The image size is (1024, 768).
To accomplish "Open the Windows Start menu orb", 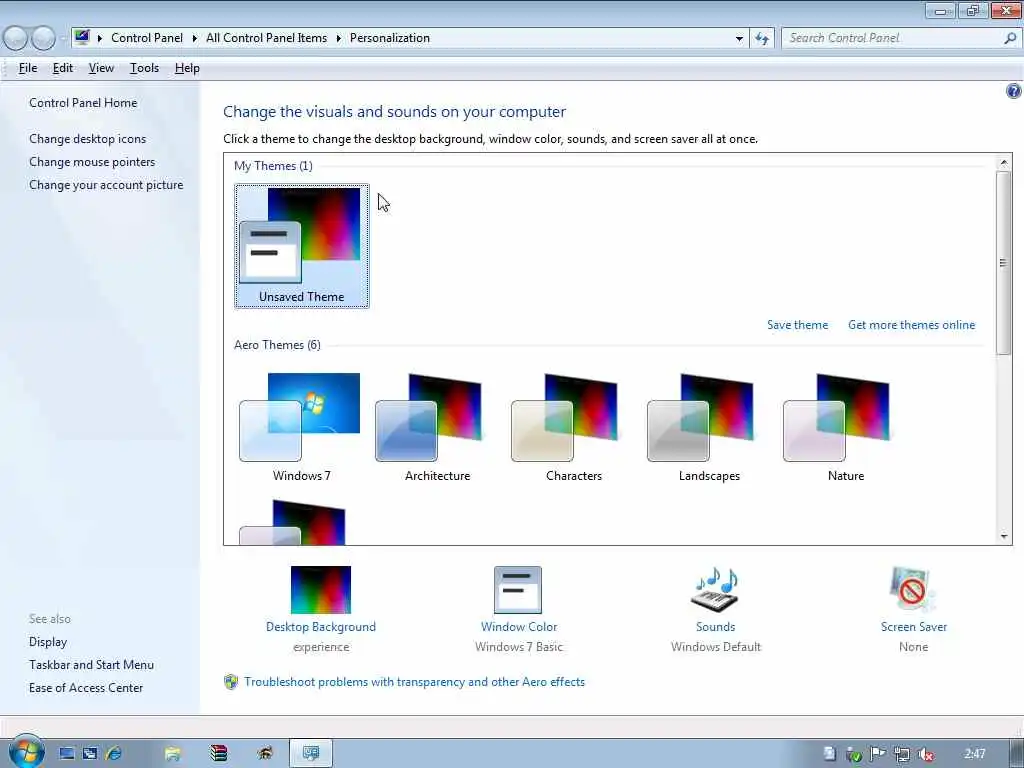I will [x=26, y=752].
